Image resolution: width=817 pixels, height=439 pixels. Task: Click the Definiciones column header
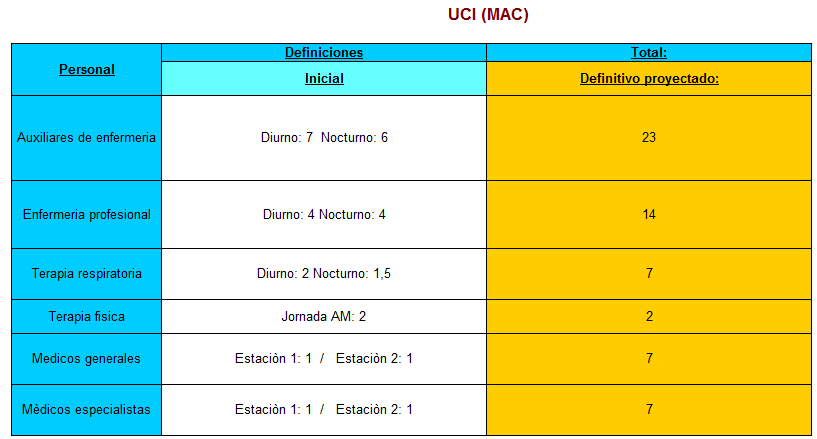tap(324, 52)
